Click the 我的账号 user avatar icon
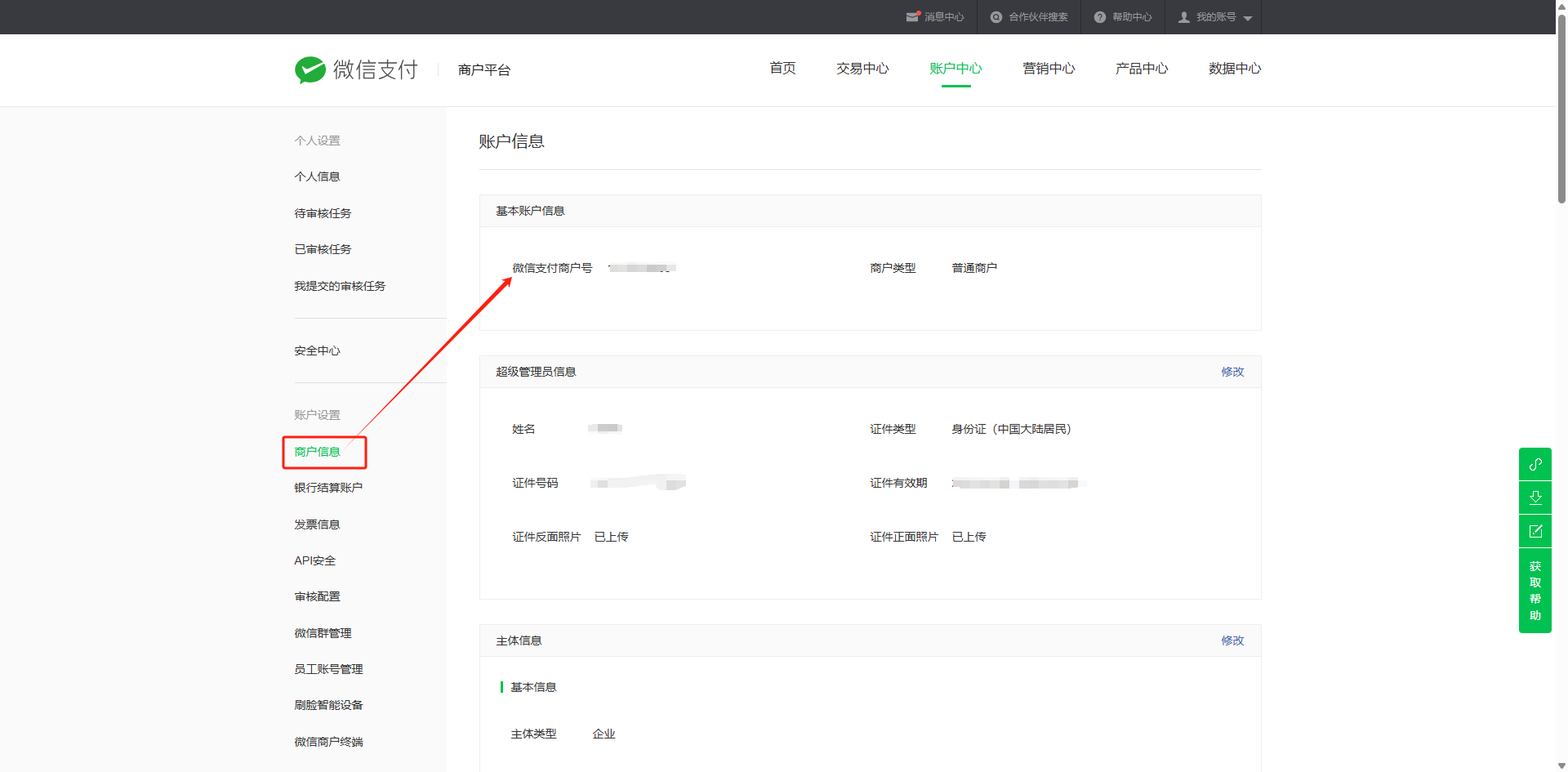Image resolution: width=1568 pixels, height=772 pixels. pyautogui.click(x=1183, y=17)
